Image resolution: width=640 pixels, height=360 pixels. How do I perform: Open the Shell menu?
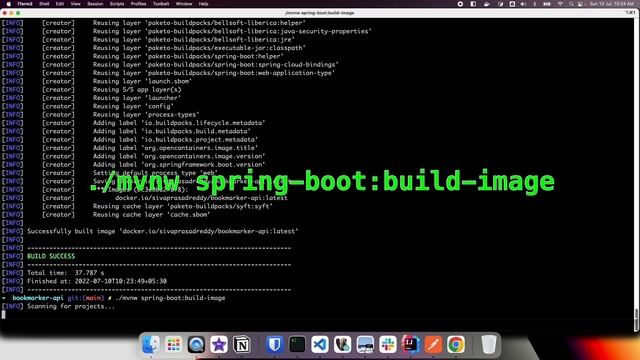click(44, 4)
